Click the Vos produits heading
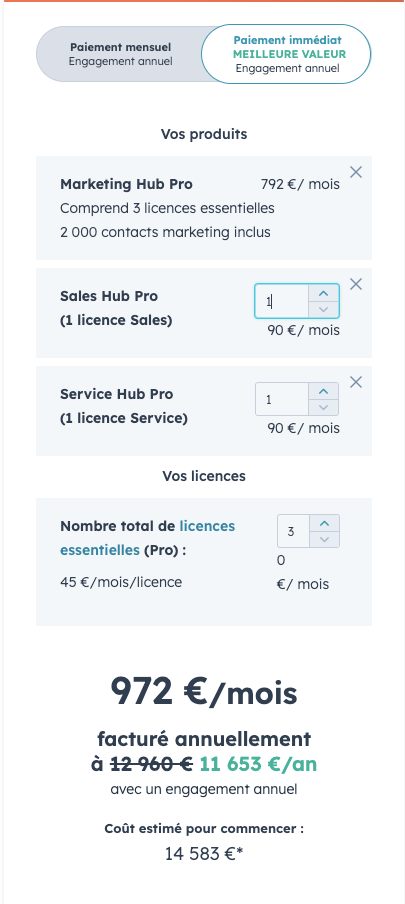The image size is (405, 904). tap(204, 134)
